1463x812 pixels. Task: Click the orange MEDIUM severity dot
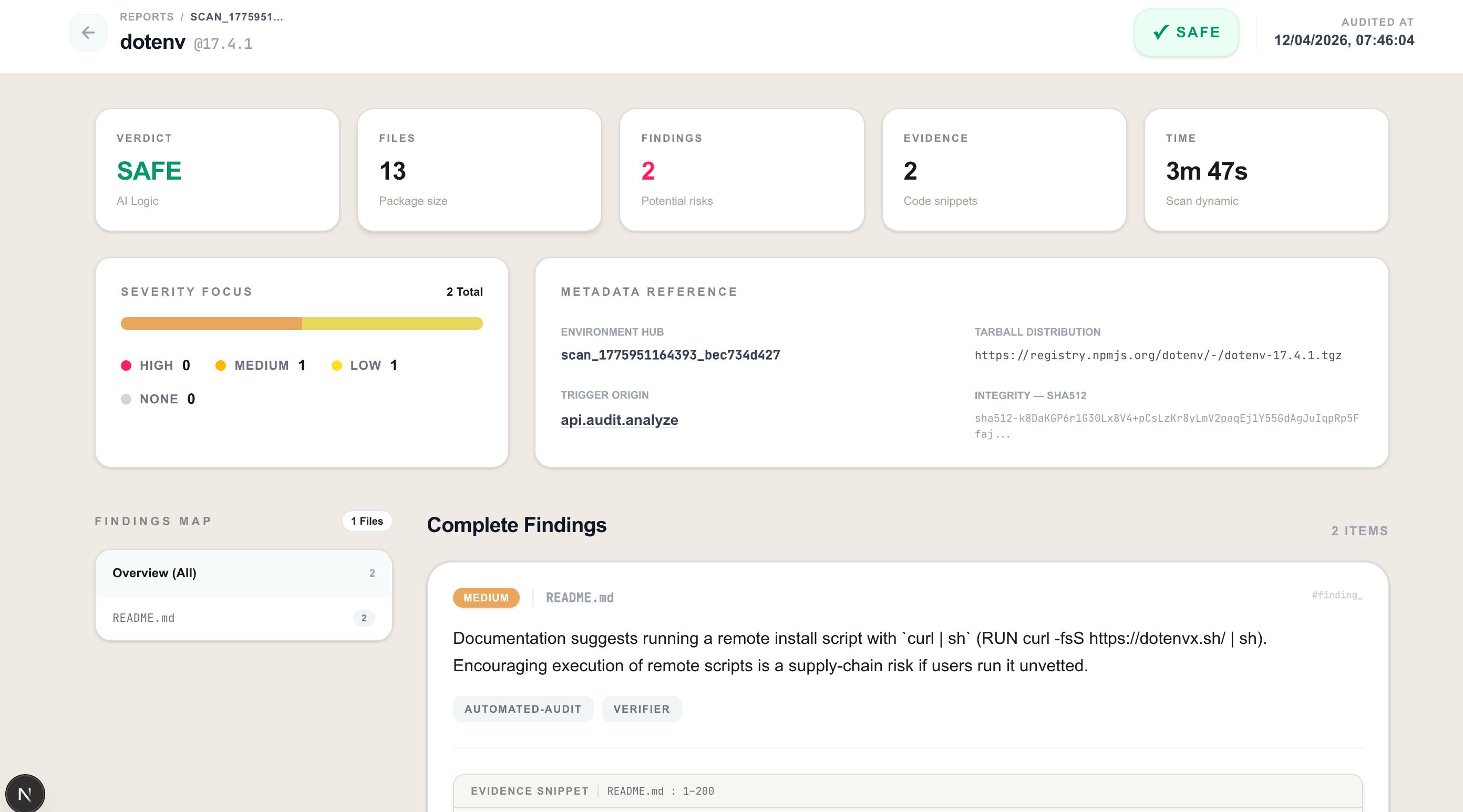221,365
